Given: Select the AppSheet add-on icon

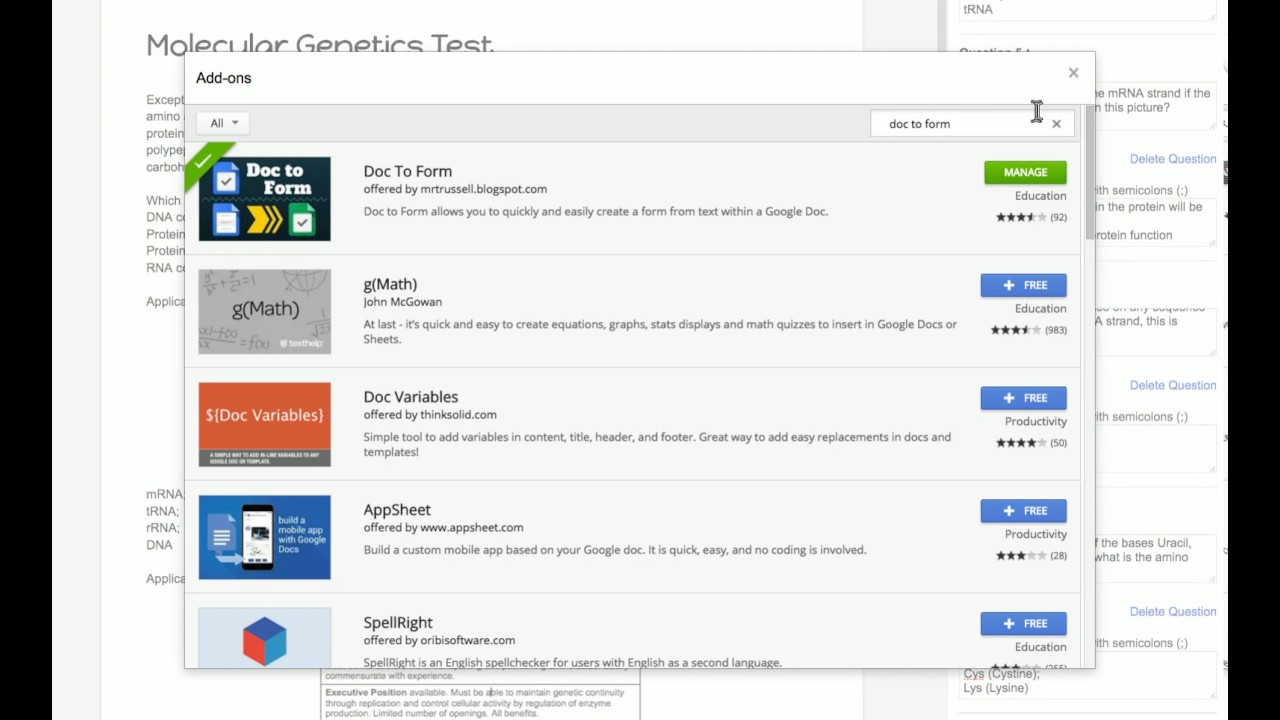Looking at the screenshot, I should point(264,537).
